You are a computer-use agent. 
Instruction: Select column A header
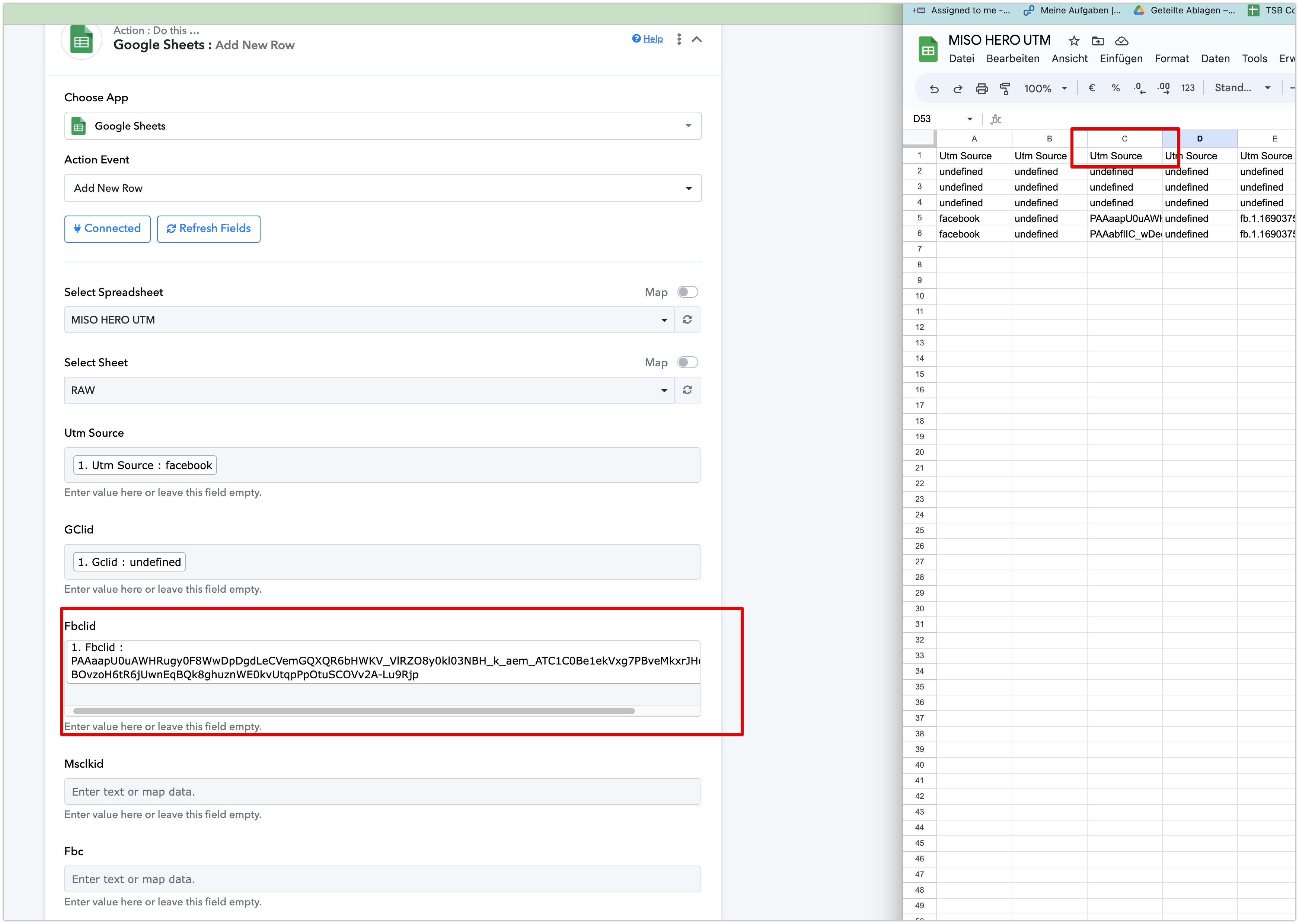tap(974, 138)
